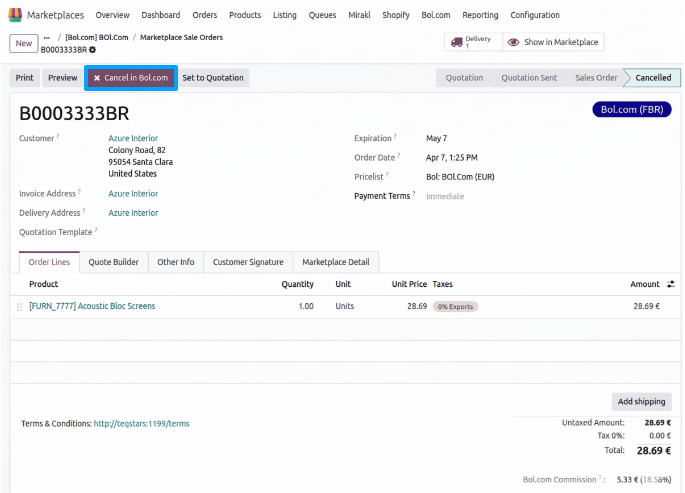
Task: Switch to the Other Info tab
Action: (176, 262)
